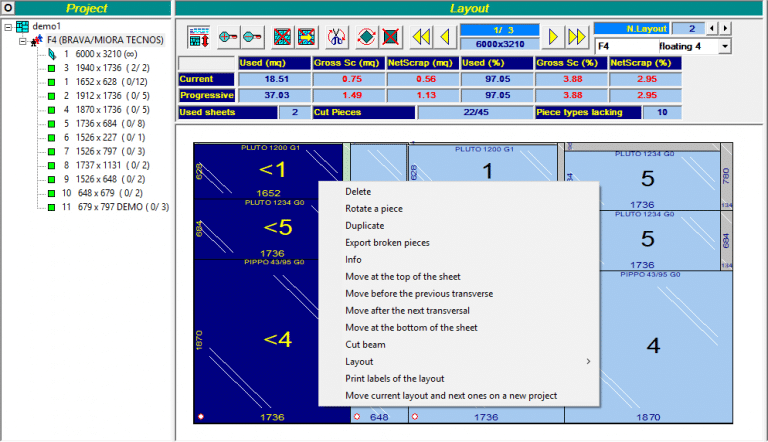Click Cut Pieces value 22/45

(476, 112)
